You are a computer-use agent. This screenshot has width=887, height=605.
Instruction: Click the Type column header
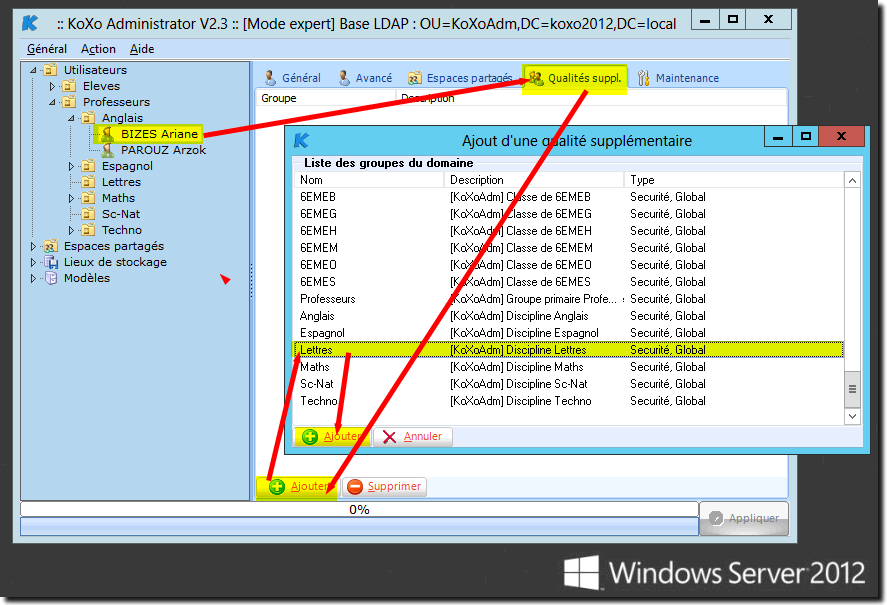coord(734,180)
